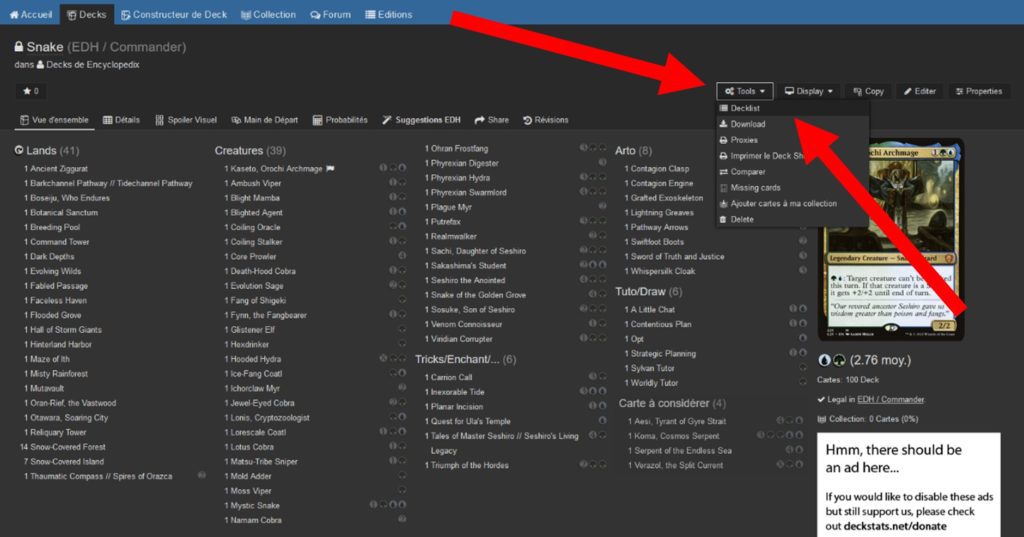Click the Copy deck button
The width and height of the screenshot is (1024, 537).
coord(868,91)
